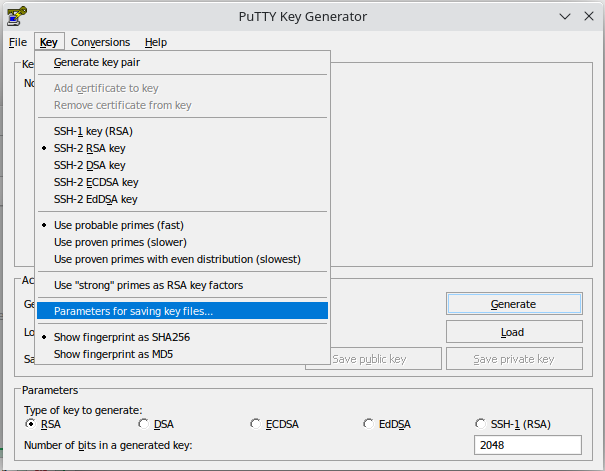605x471 pixels.
Task: Click the number of bits field showing 2048
Action: click(528, 445)
